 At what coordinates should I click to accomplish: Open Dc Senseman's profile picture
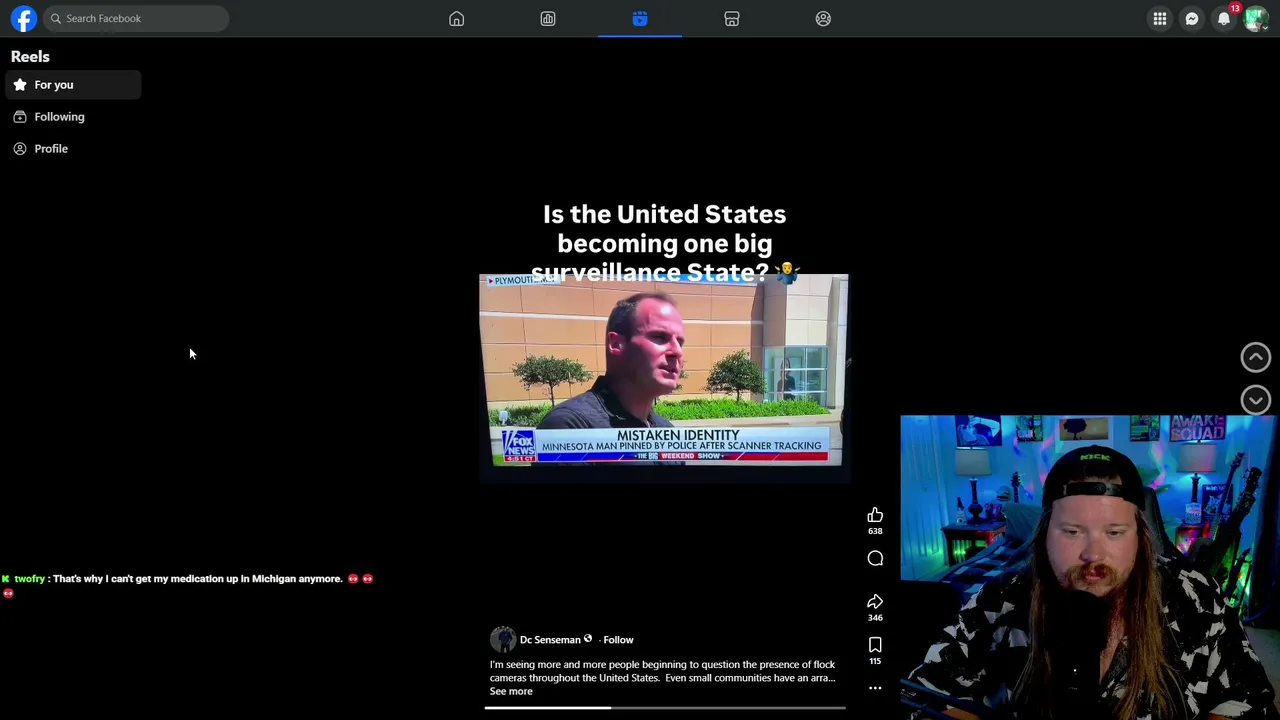pyautogui.click(x=503, y=640)
